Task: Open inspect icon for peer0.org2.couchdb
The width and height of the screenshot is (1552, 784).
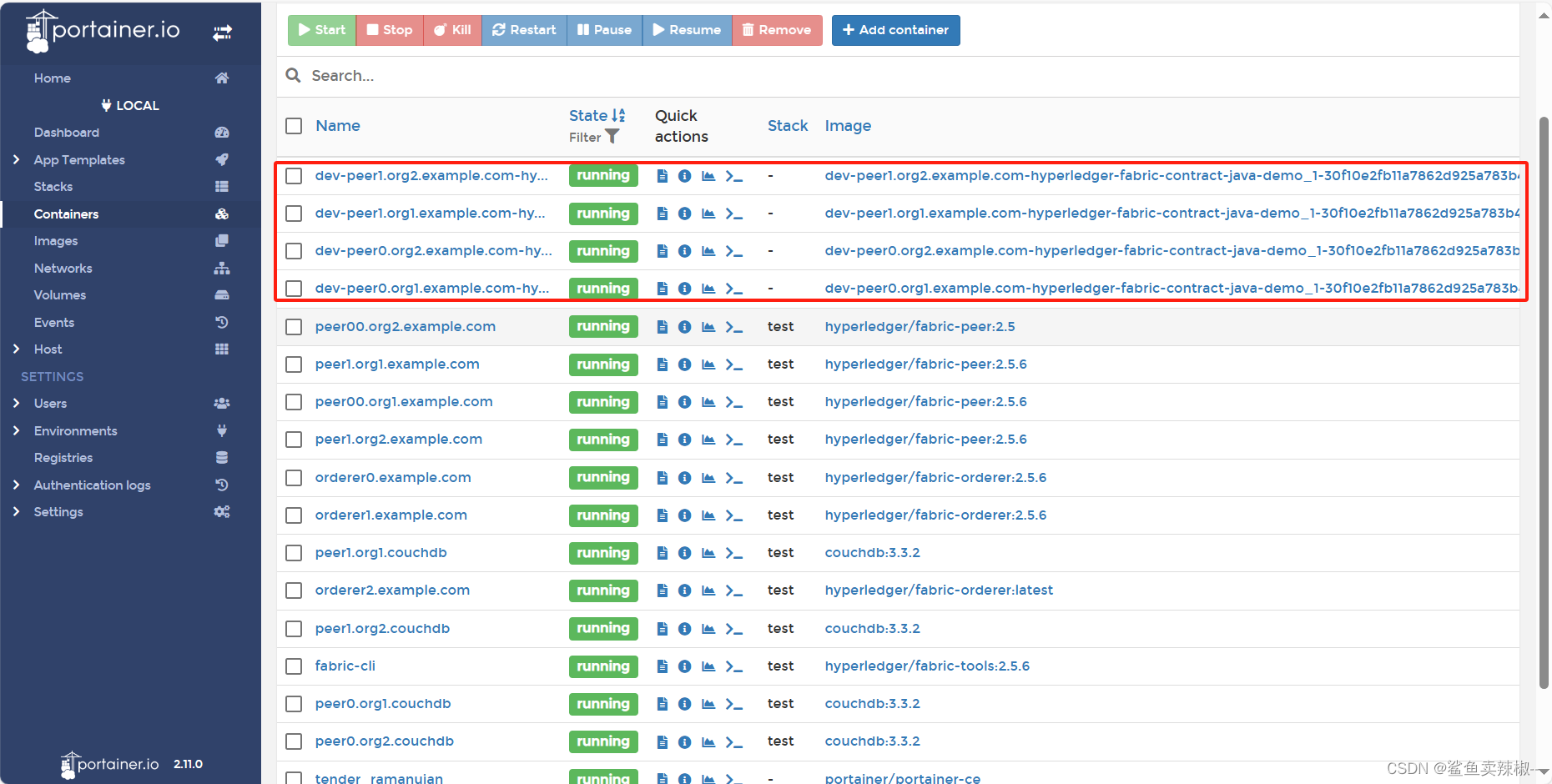Action: coord(685,741)
